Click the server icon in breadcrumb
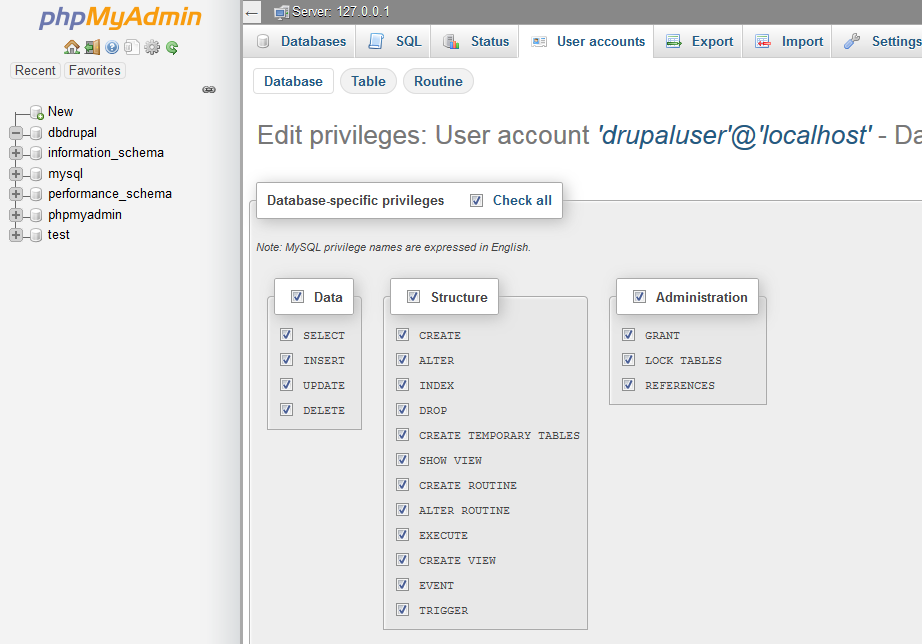 pos(282,12)
